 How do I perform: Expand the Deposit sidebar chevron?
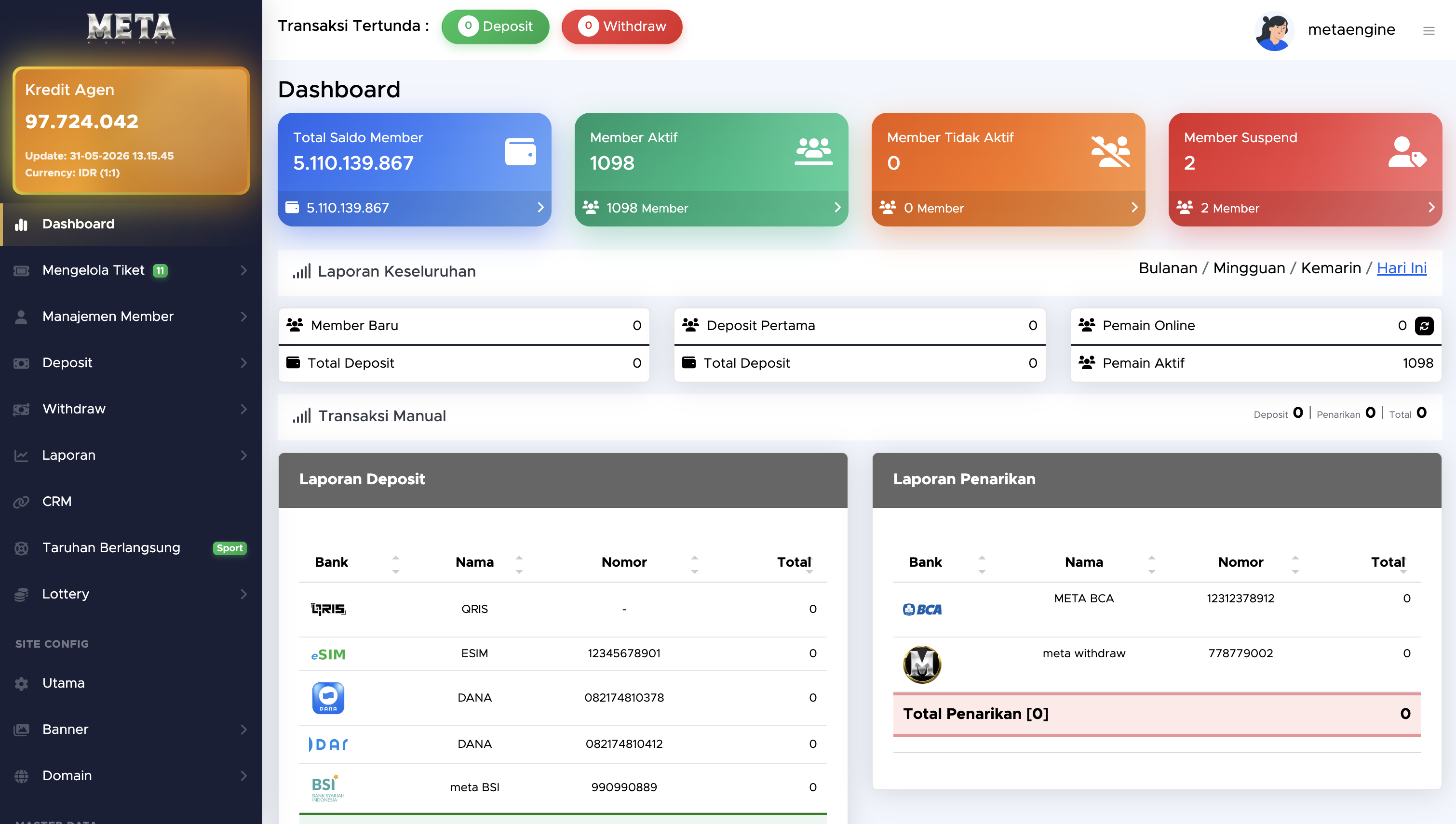pos(243,363)
